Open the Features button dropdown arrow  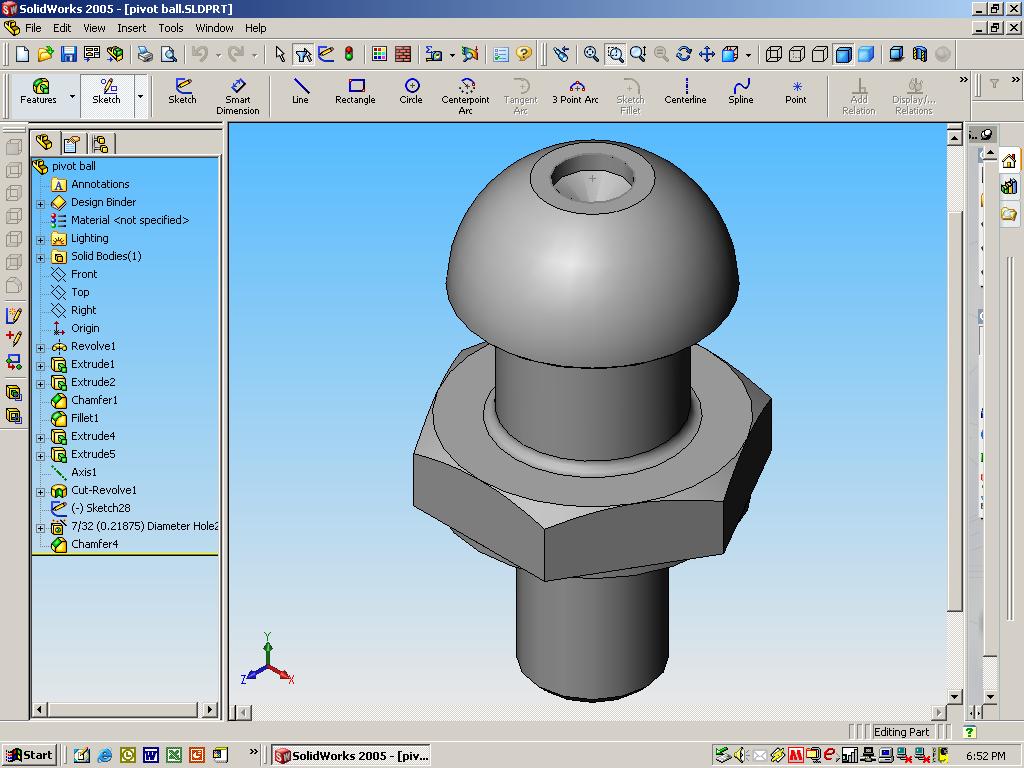coord(72,96)
